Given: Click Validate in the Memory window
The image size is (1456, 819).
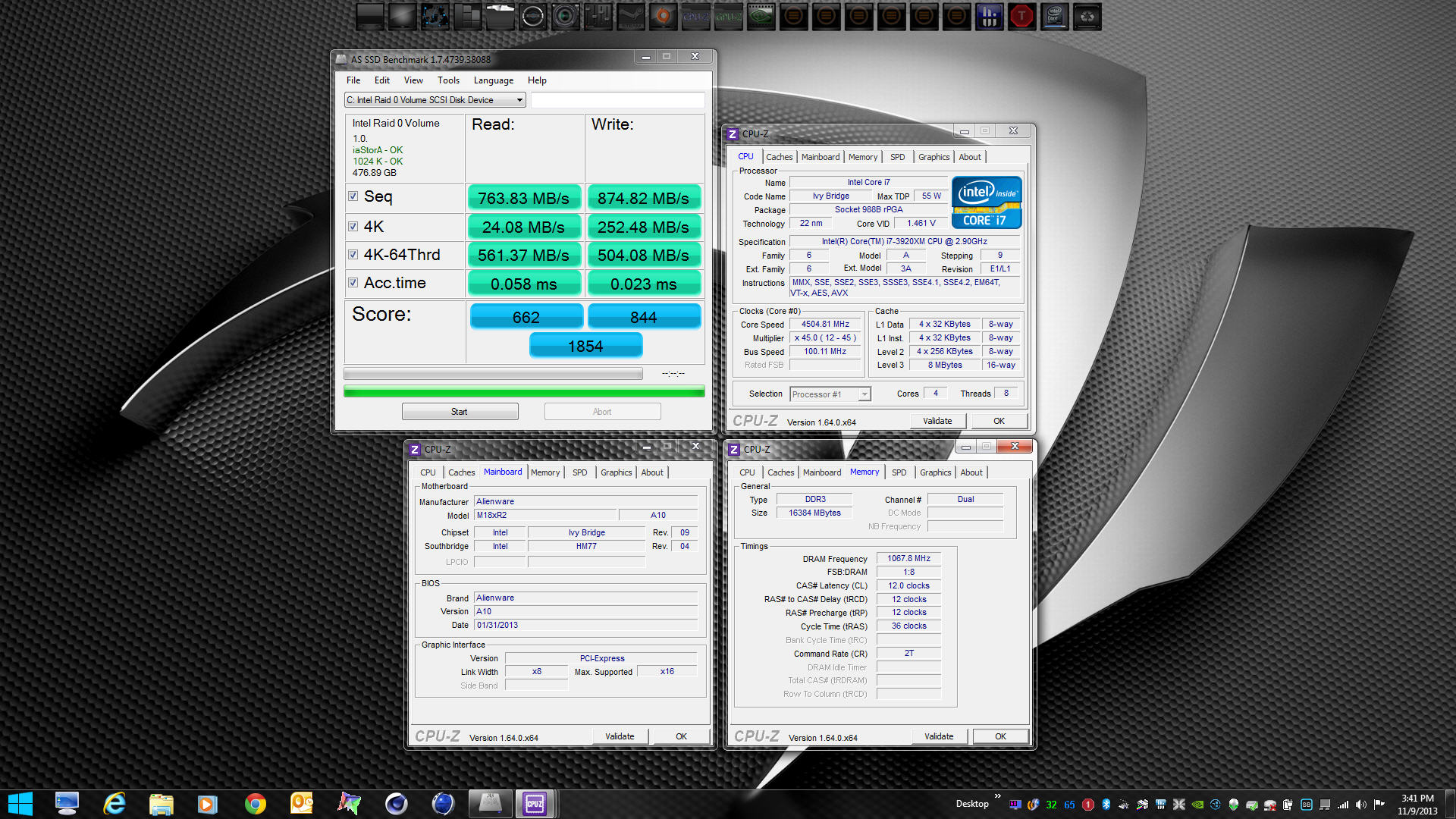Looking at the screenshot, I should 939,736.
